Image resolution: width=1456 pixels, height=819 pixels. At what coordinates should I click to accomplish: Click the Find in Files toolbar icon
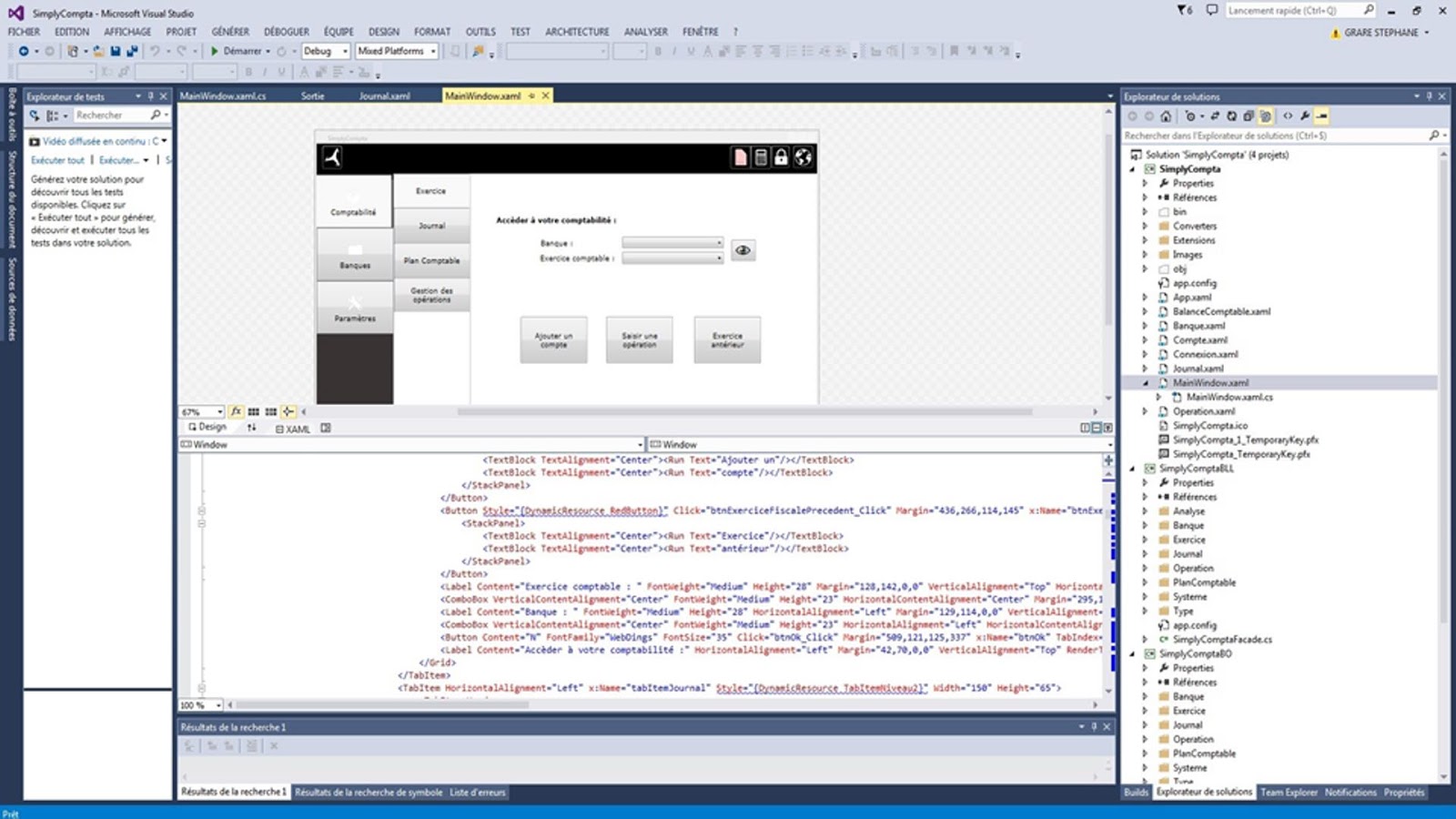click(x=478, y=51)
